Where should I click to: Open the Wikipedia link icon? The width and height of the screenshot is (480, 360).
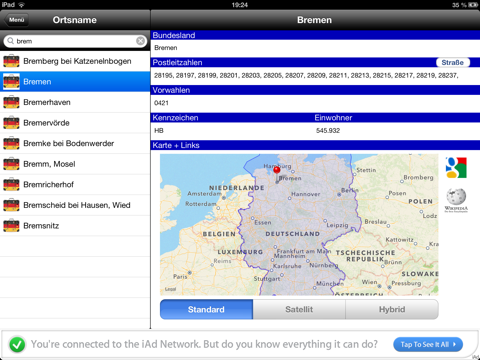click(x=456, y=200)
